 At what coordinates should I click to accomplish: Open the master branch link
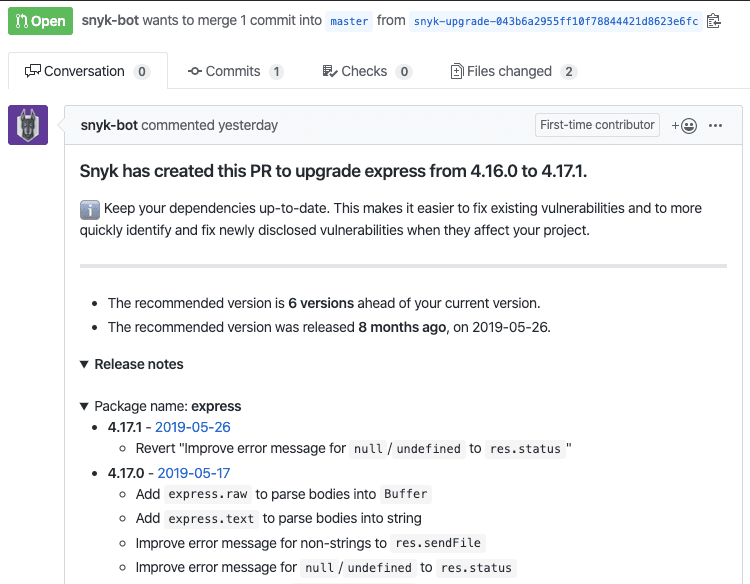[349, 22]
